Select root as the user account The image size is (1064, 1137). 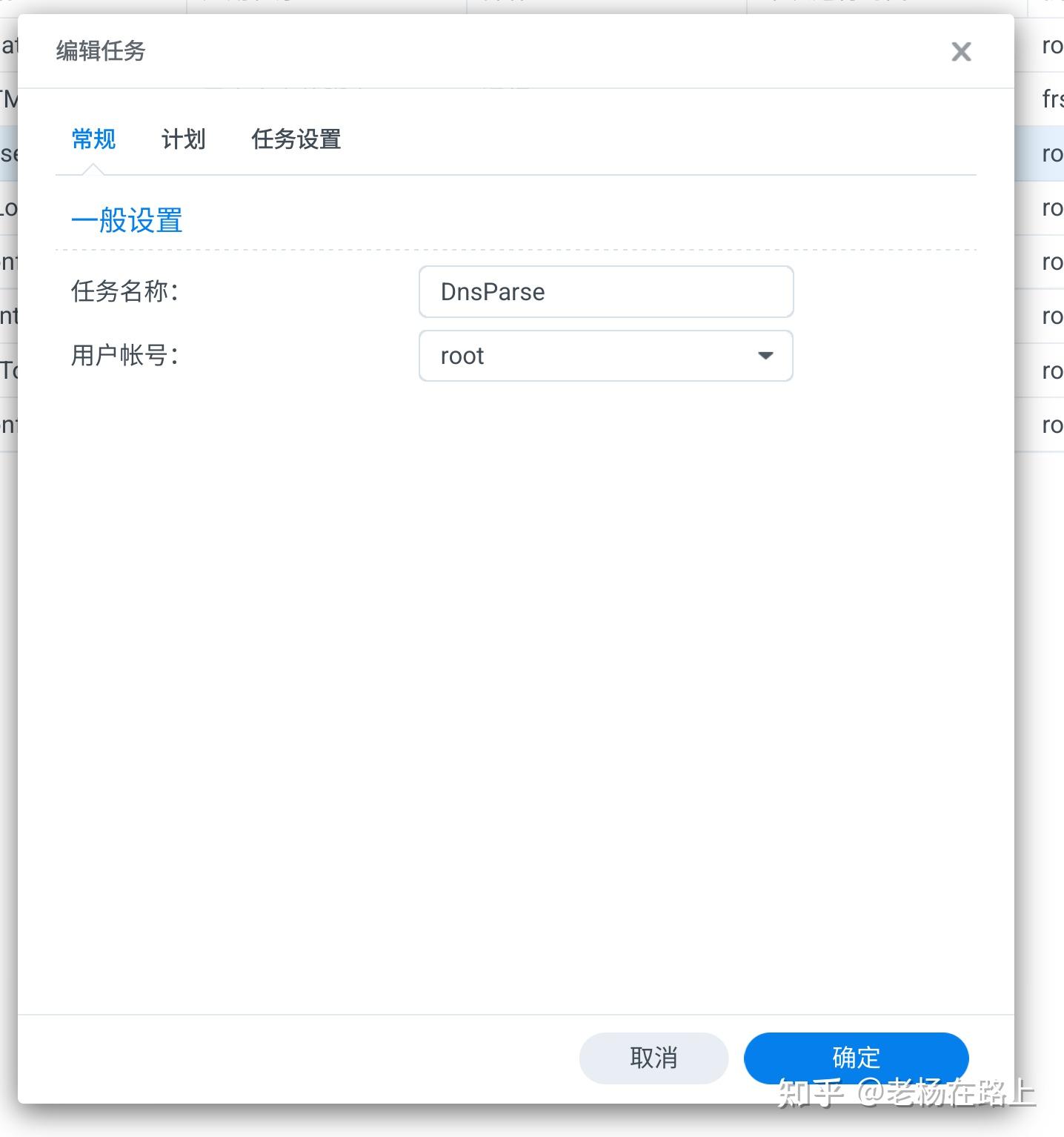(605, 356)
